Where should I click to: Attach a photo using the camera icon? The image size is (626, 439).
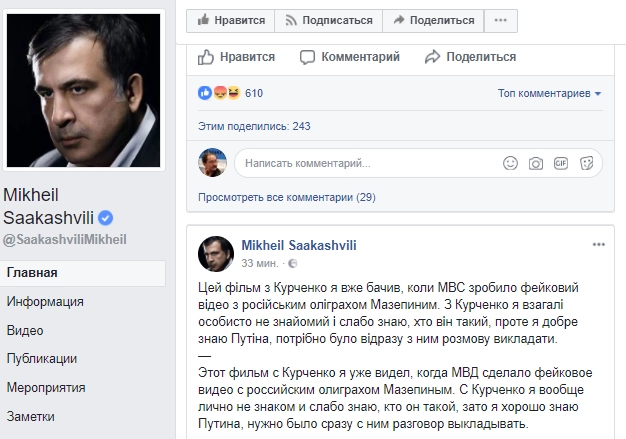click(537, 162)
